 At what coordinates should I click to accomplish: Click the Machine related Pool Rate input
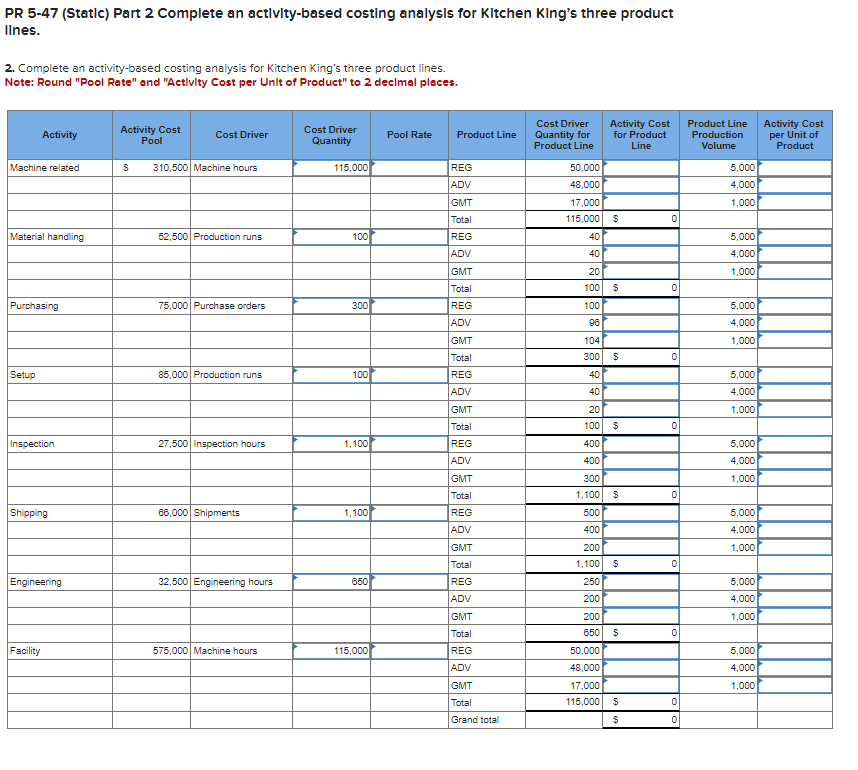click(x=409, y=168)
